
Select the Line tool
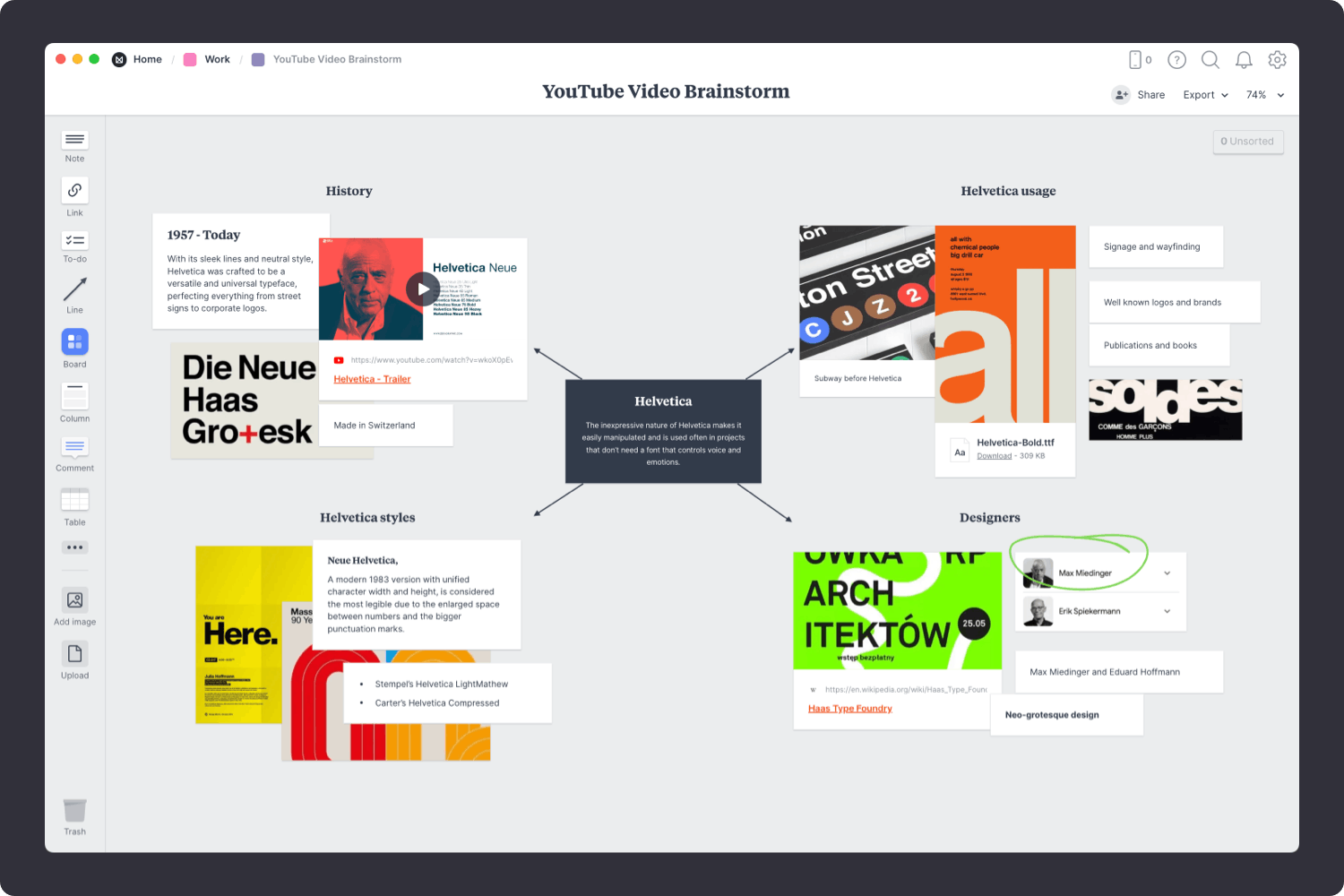click(x=74, y=295)
